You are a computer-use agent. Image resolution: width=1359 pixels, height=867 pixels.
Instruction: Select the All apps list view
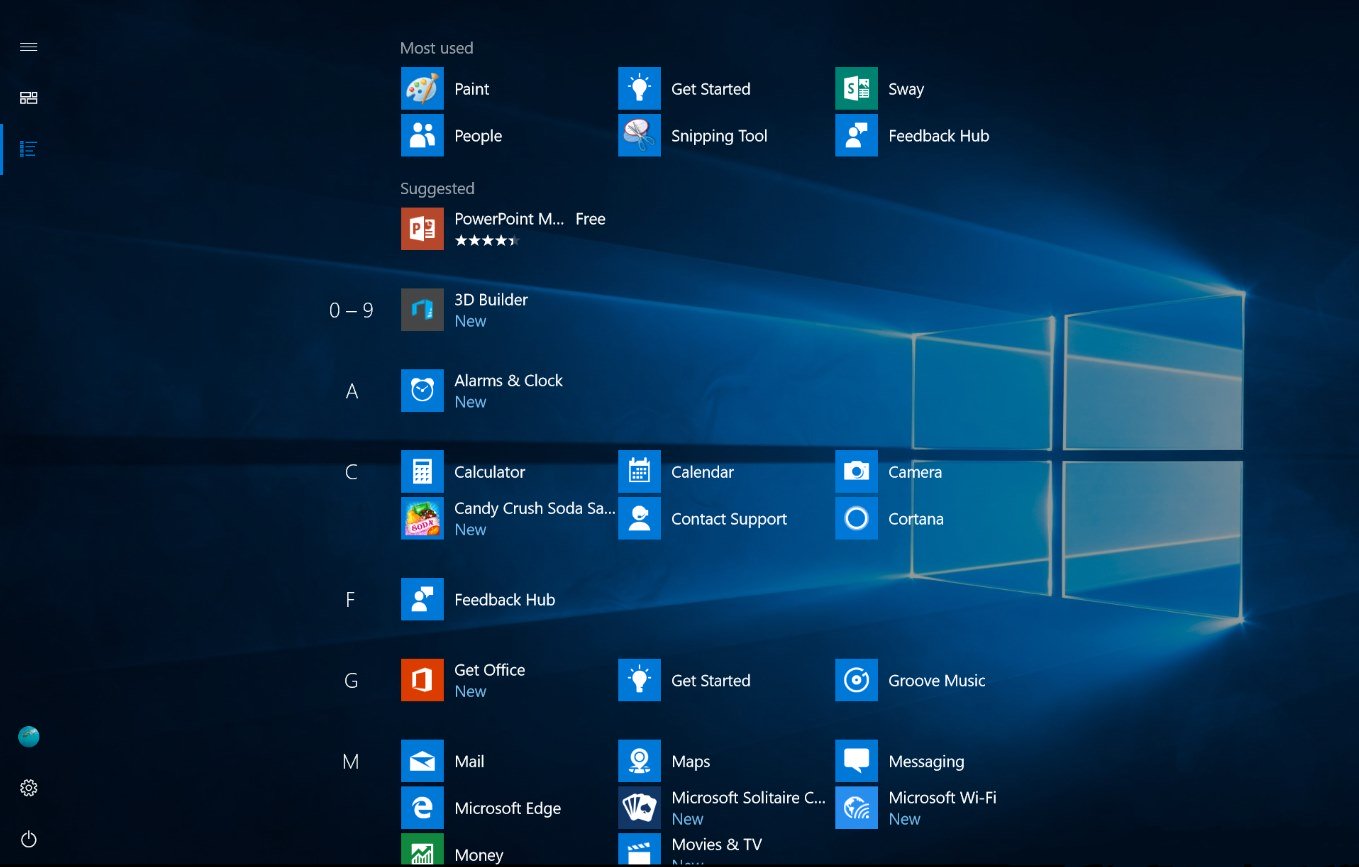29,149
